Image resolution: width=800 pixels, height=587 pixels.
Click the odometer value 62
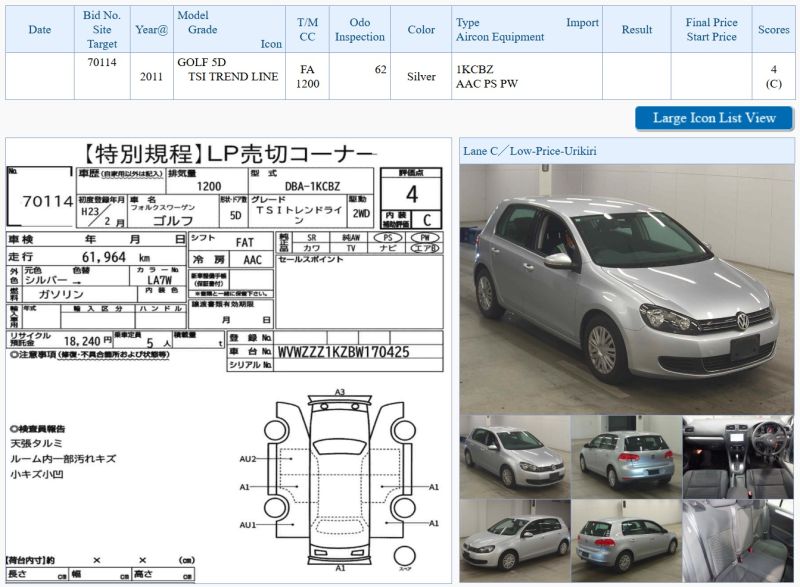pos(381,69)
